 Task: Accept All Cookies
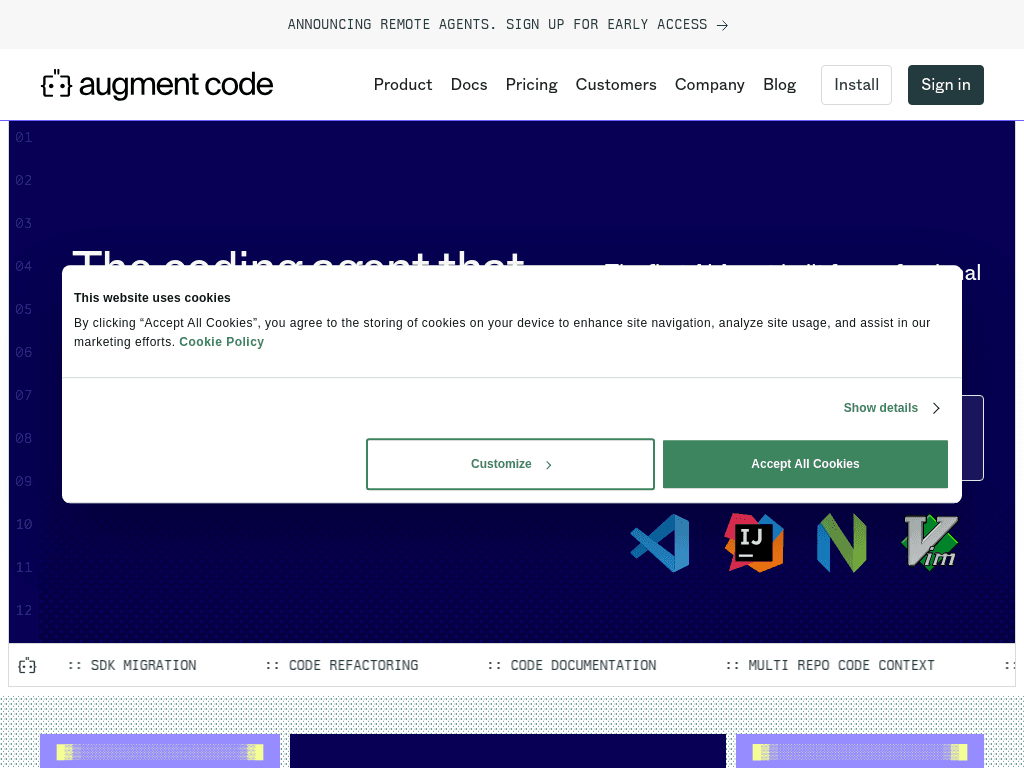click(805, 464)
